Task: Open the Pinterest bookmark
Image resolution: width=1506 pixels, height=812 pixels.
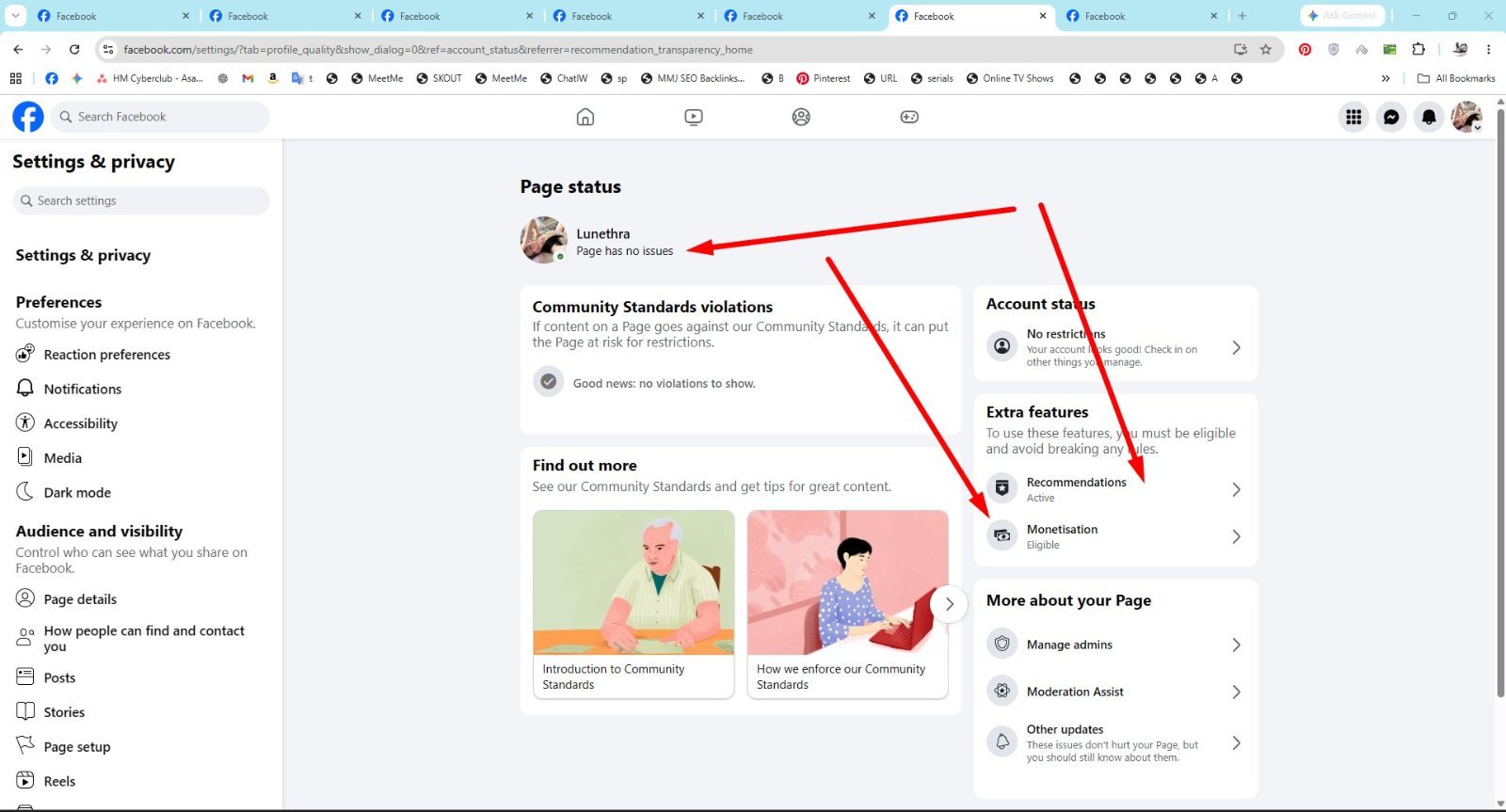Action: tap(824, 78)
